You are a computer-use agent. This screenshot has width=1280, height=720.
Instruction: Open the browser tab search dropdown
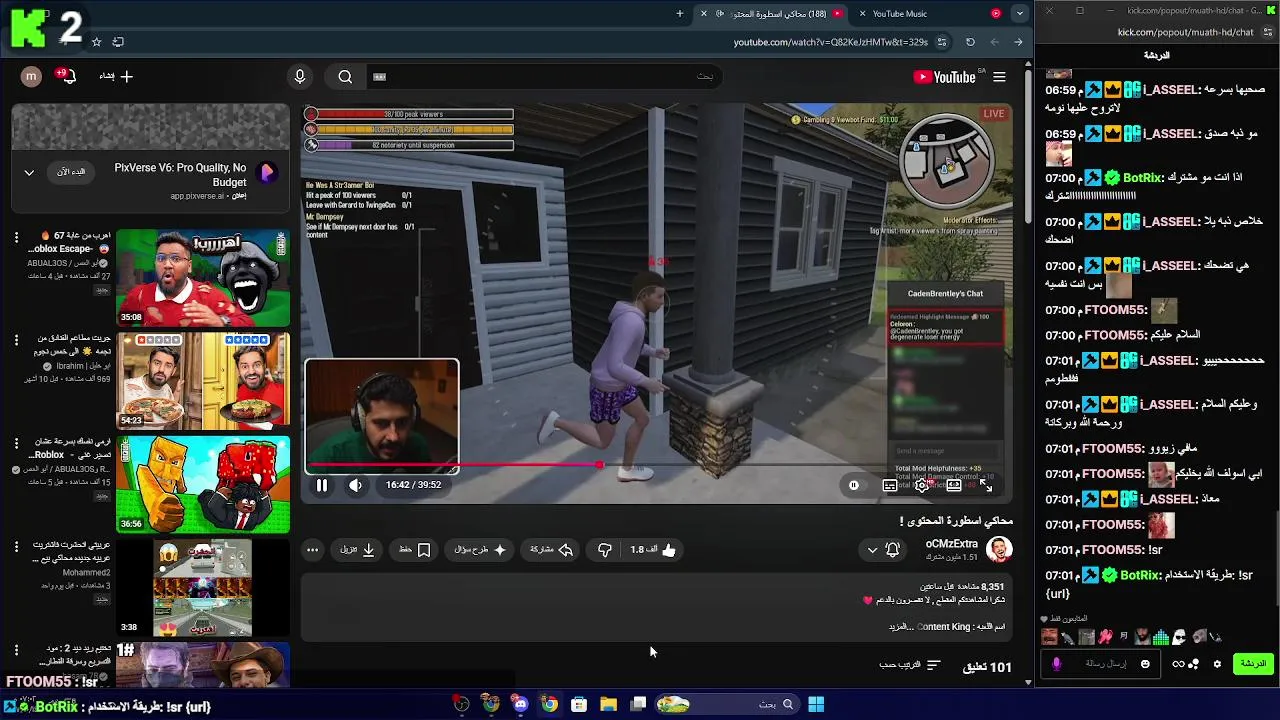pyautogui.click(x=1019, y=13)
